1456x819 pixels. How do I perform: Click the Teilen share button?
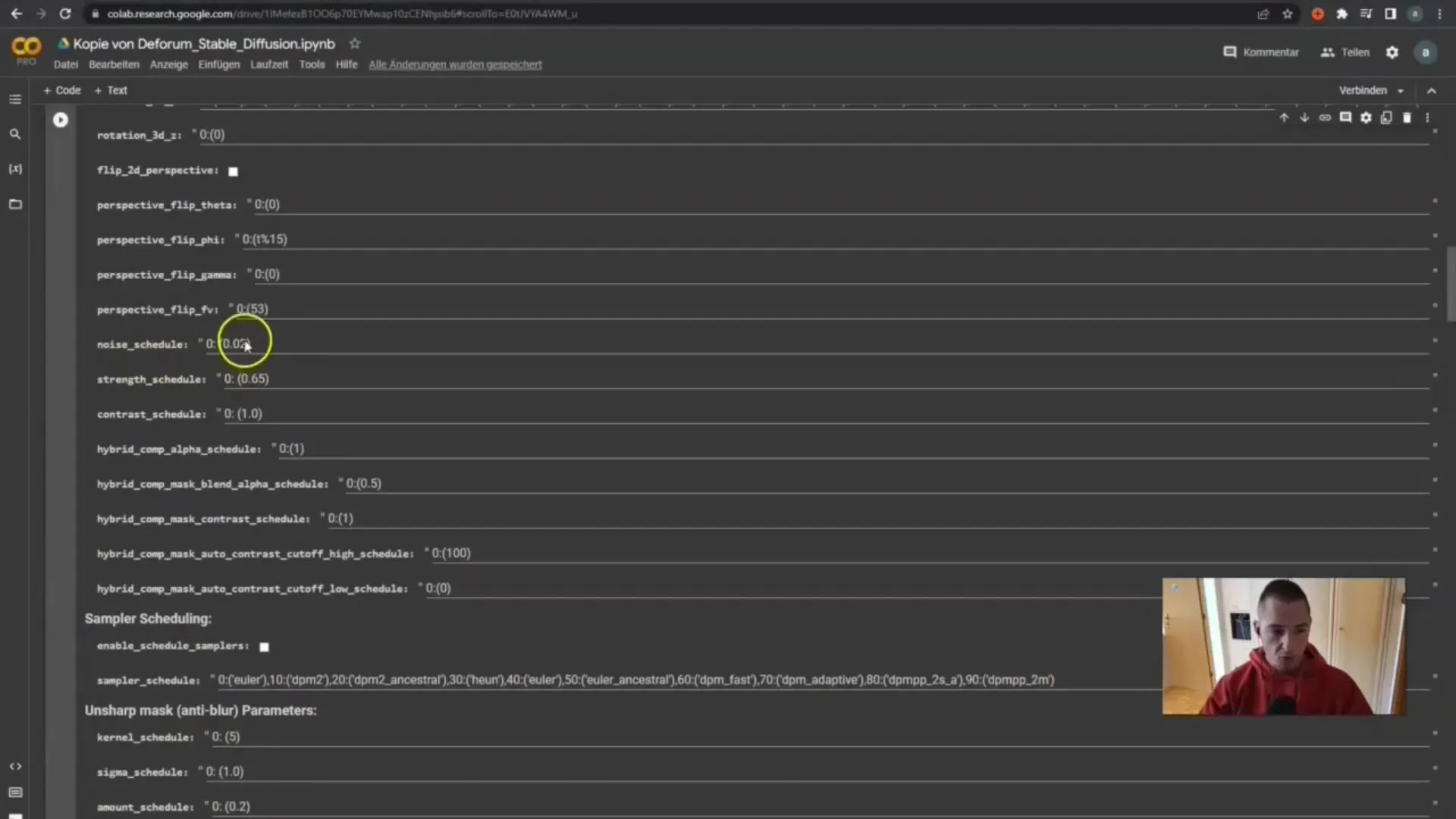(1345, 52)
